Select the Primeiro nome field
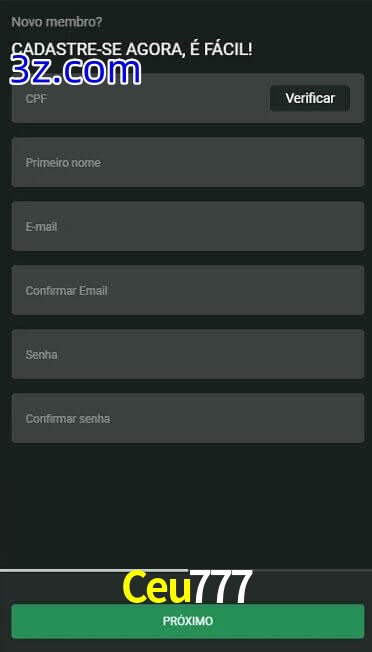The image size is (372, 652). click(188, 162)
